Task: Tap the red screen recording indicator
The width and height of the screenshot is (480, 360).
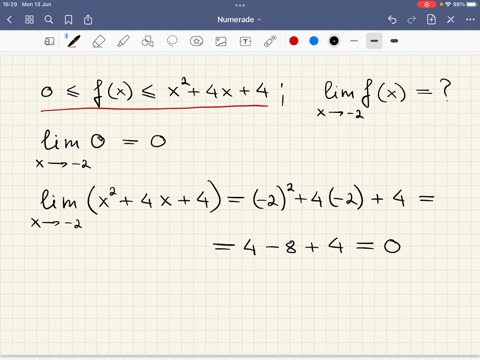Action: click(426, 4)
